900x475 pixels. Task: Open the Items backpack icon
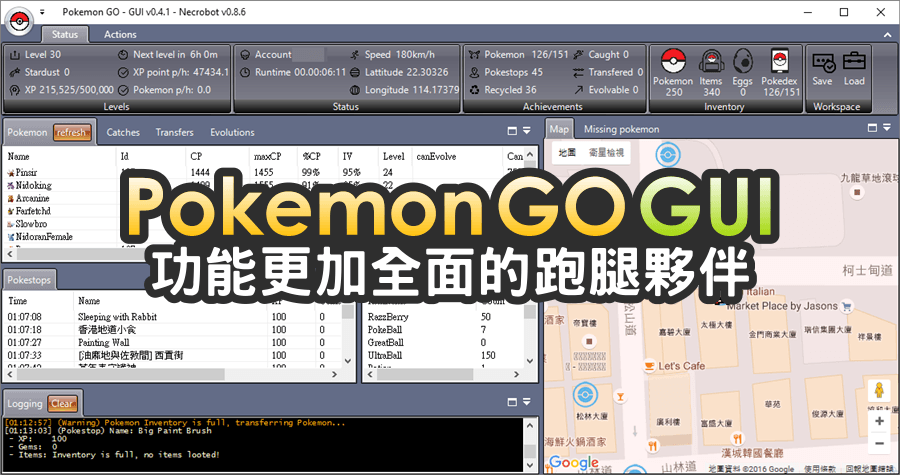(x=711, y=61)
